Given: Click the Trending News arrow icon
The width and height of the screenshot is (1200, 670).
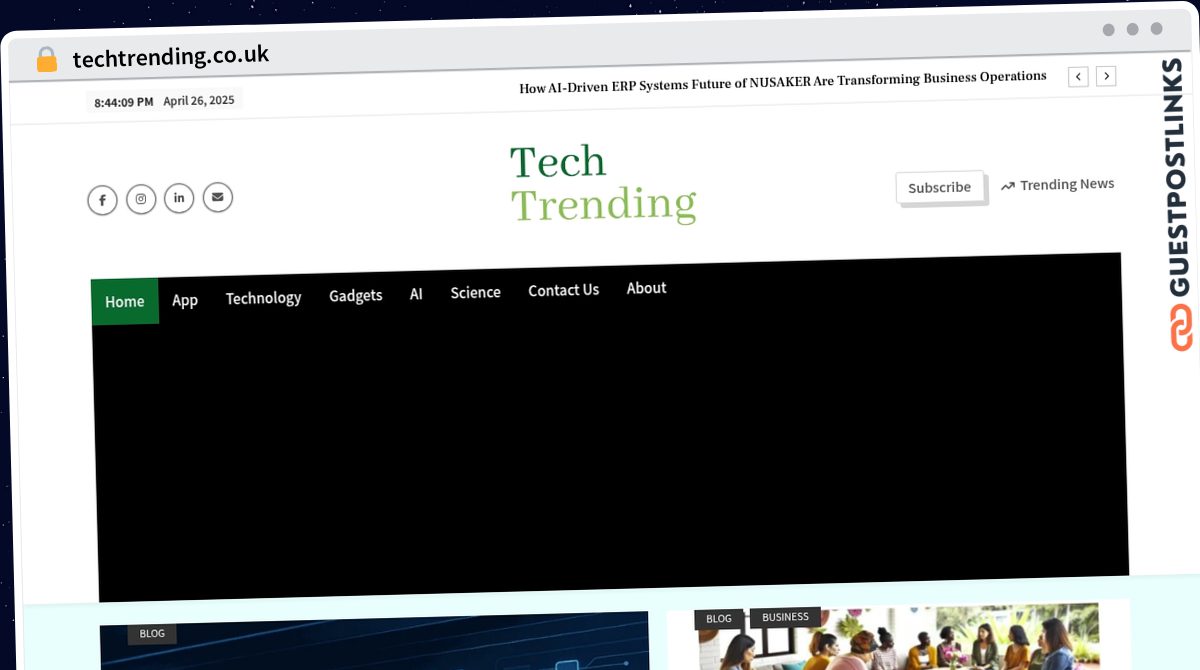Looking at the screenshot, I should pyautogui.click(x=1007, y=184).
